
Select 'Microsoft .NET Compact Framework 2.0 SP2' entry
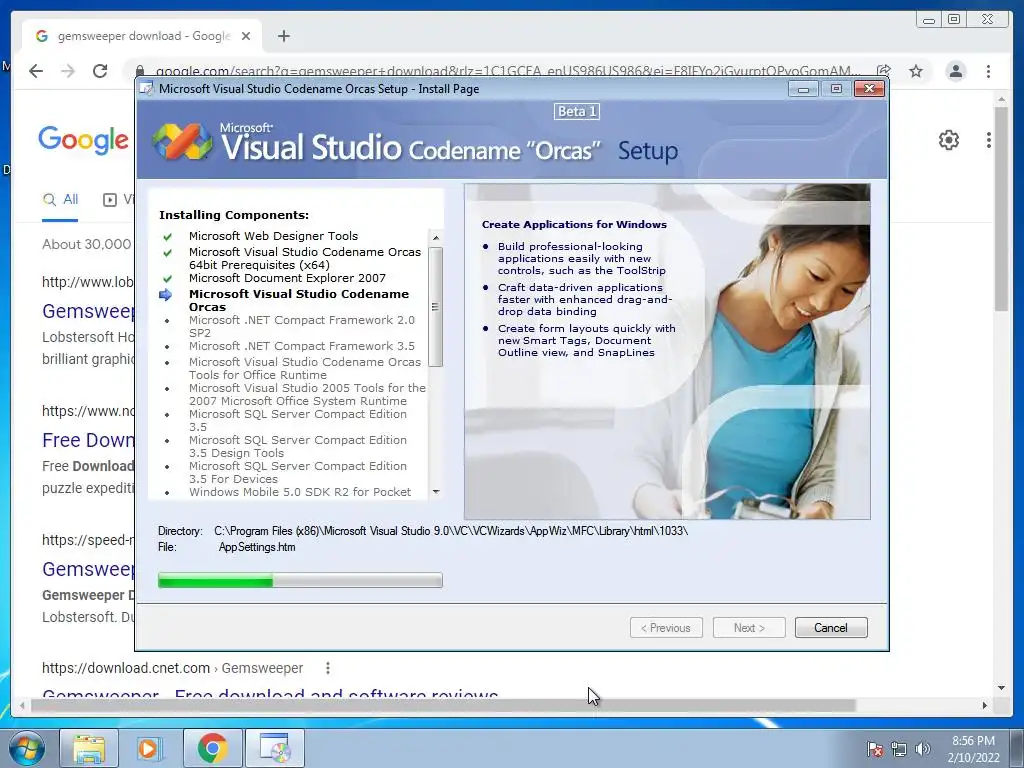click(302, 327)
